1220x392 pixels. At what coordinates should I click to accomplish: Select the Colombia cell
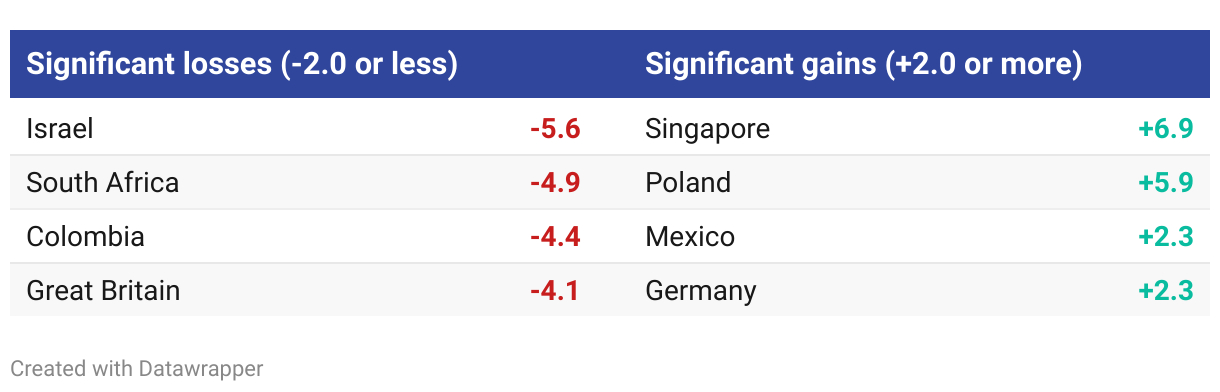coord(86,237)
